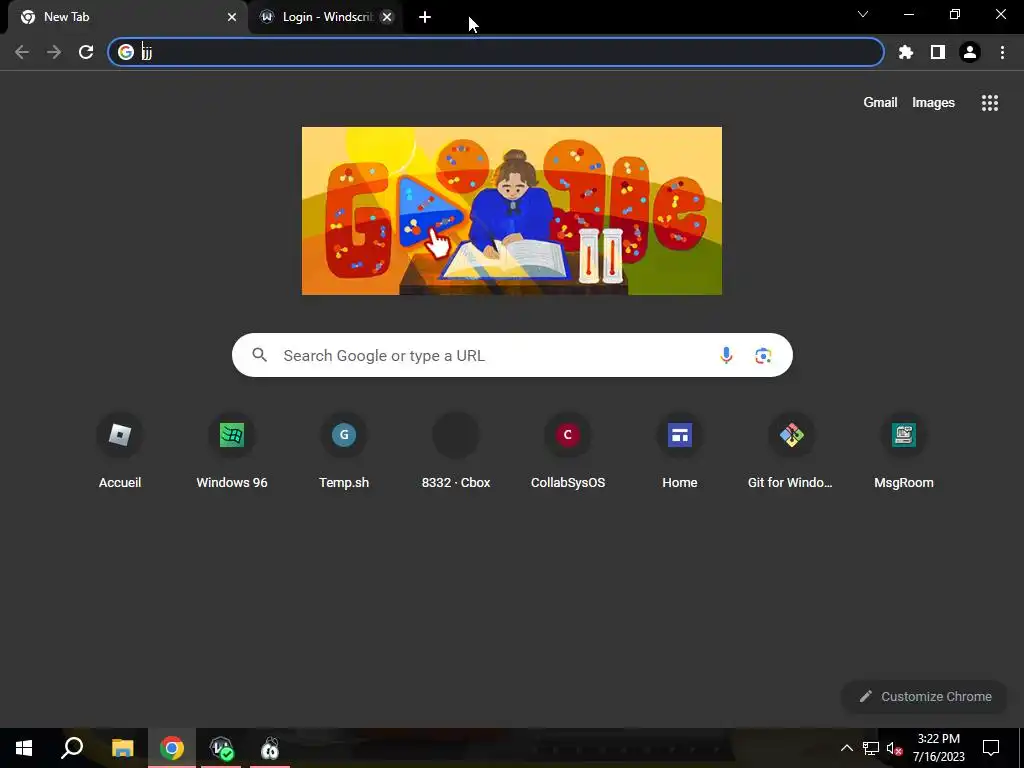
Task: Close the Login - Windscribe tab
Action: click(x=387, y=17)
